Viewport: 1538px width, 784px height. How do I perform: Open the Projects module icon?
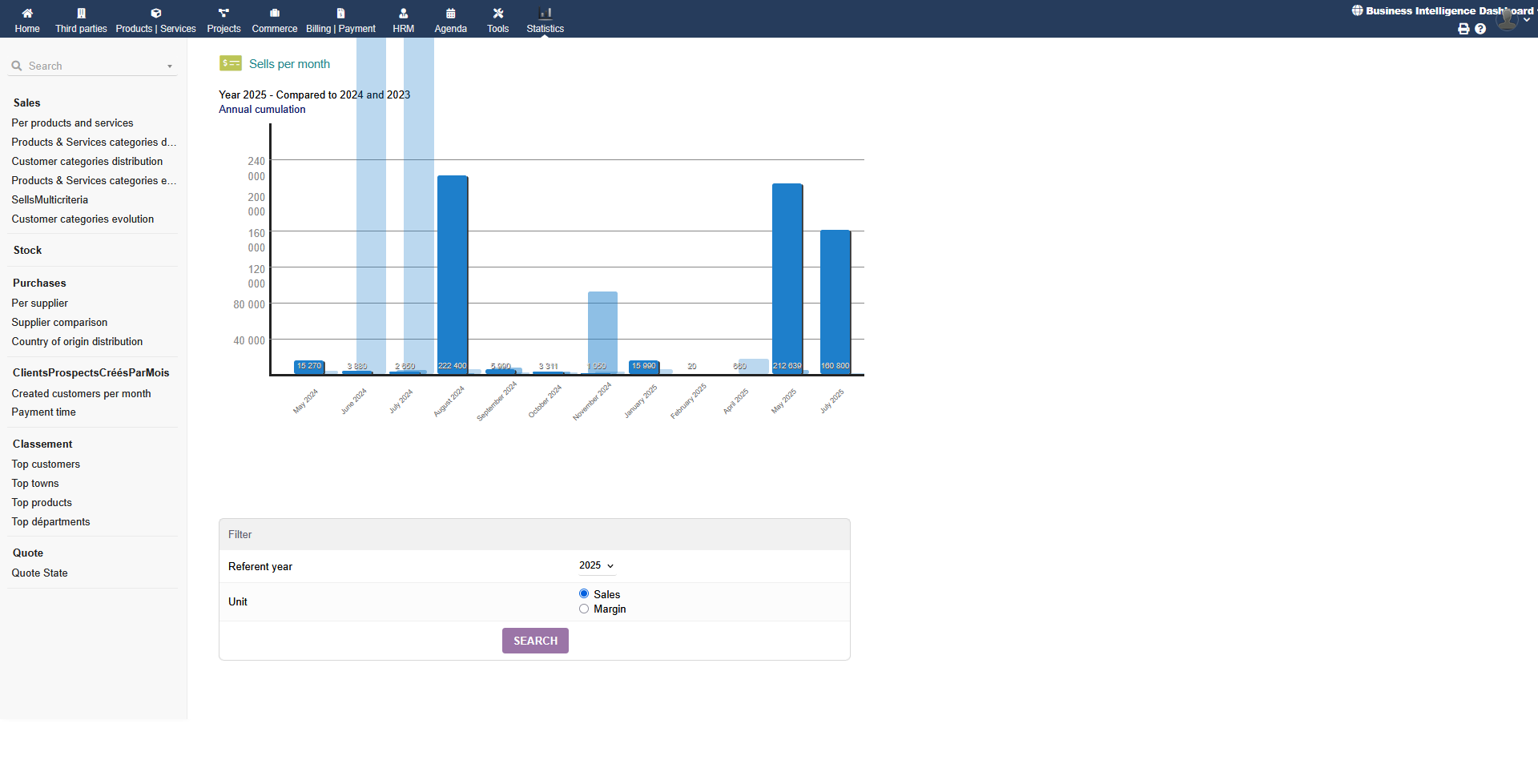(223, 14)
